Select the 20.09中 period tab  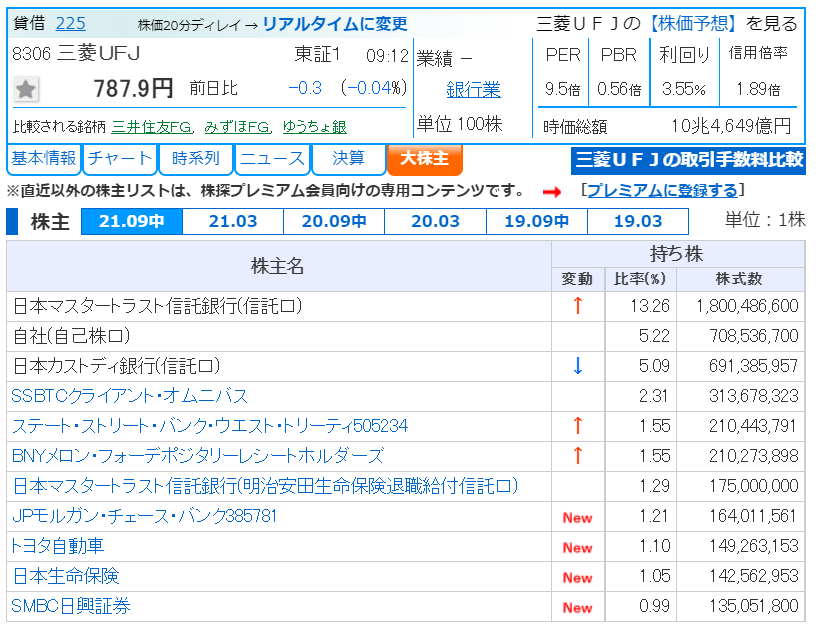coord(334,222)
